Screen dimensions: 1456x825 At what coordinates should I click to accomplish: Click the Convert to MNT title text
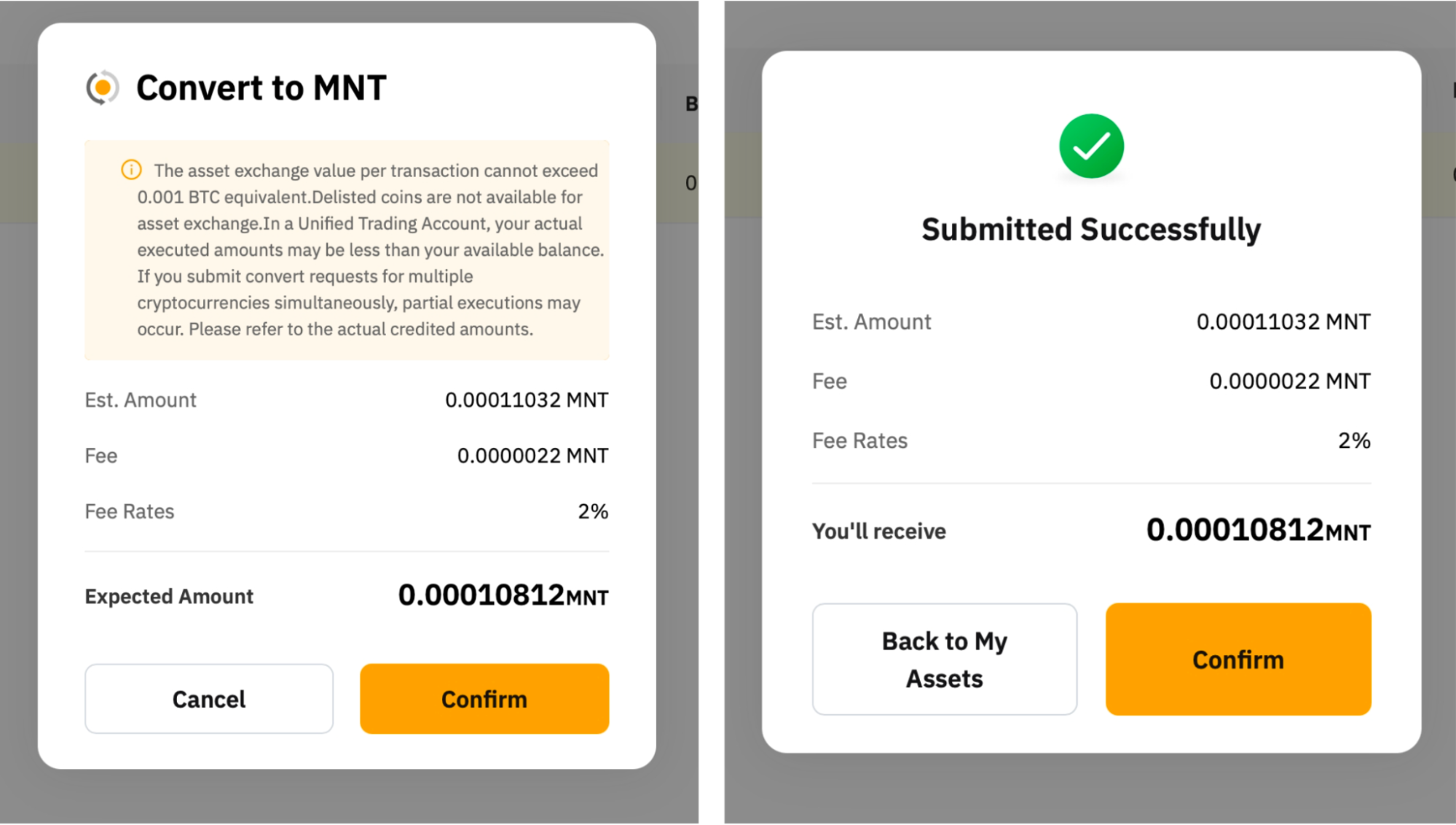(261, 88)
